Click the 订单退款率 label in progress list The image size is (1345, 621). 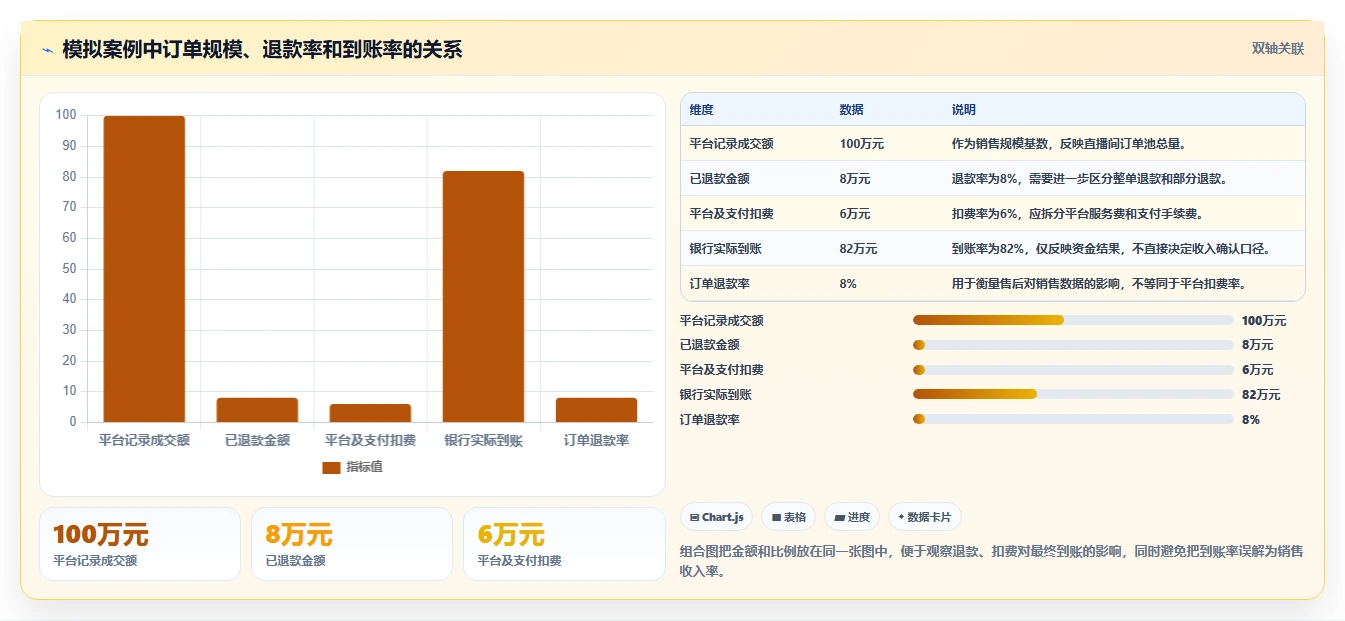pyautogui.click(x=710, y=420)
